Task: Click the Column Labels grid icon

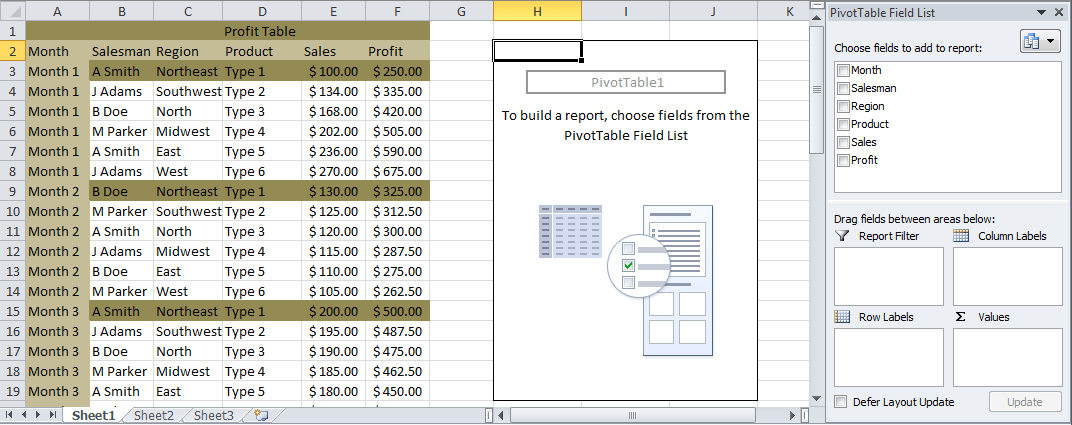Action: click(961, 236)
